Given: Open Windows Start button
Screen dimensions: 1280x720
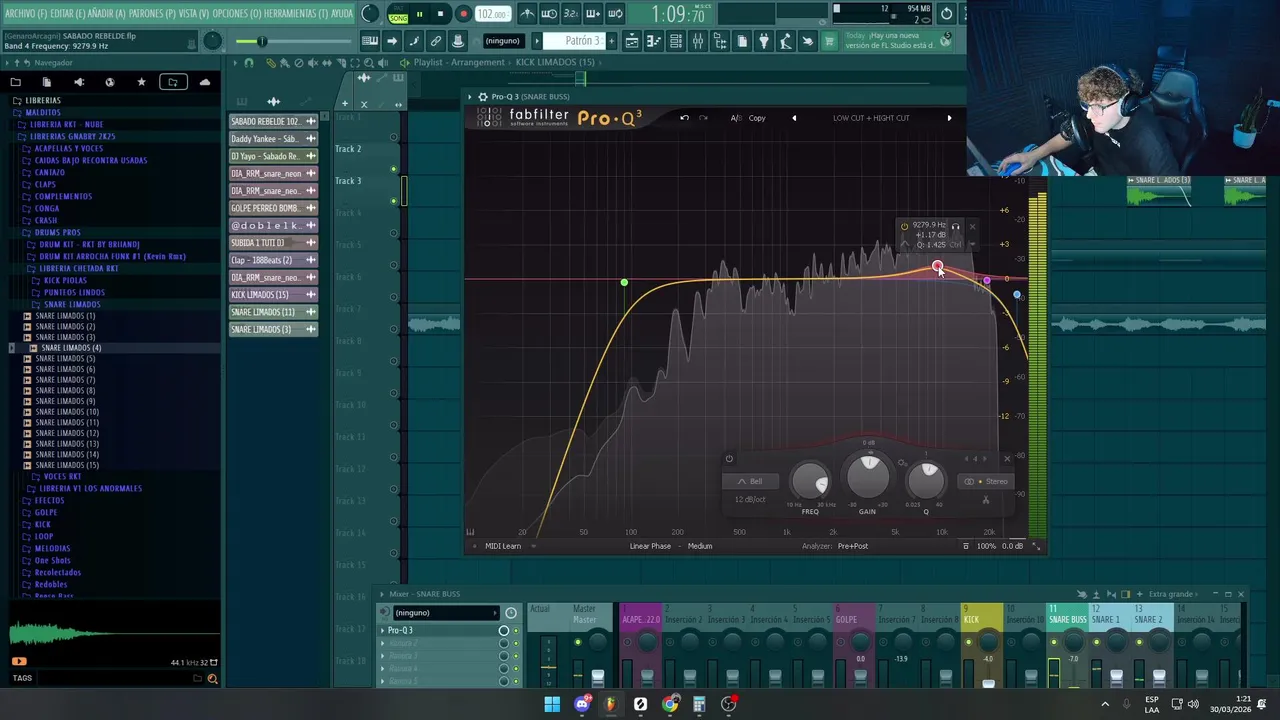Looking at the screenshot, I should click(552, 704).
